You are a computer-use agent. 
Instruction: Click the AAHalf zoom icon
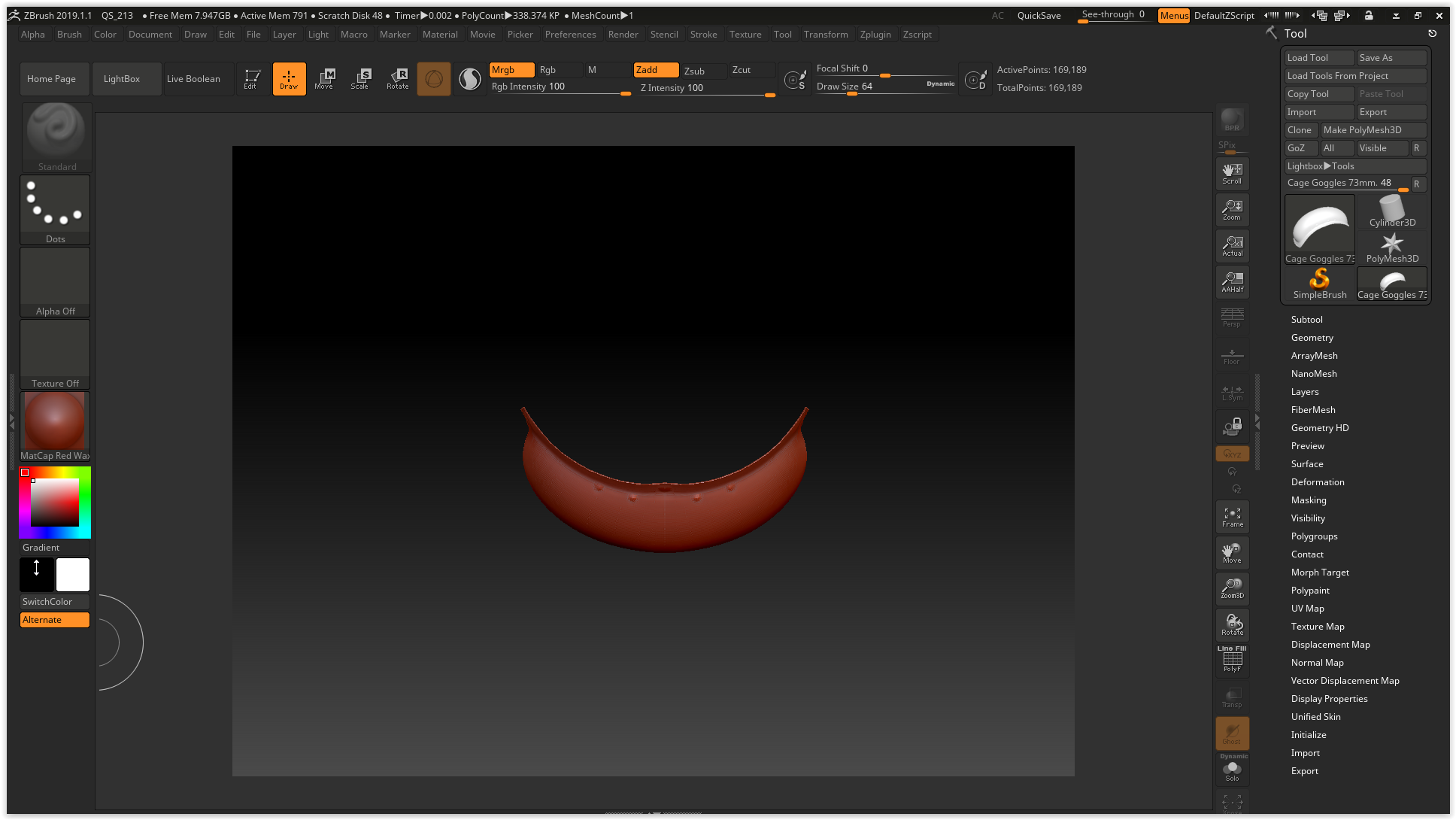tap(1232, 282)
